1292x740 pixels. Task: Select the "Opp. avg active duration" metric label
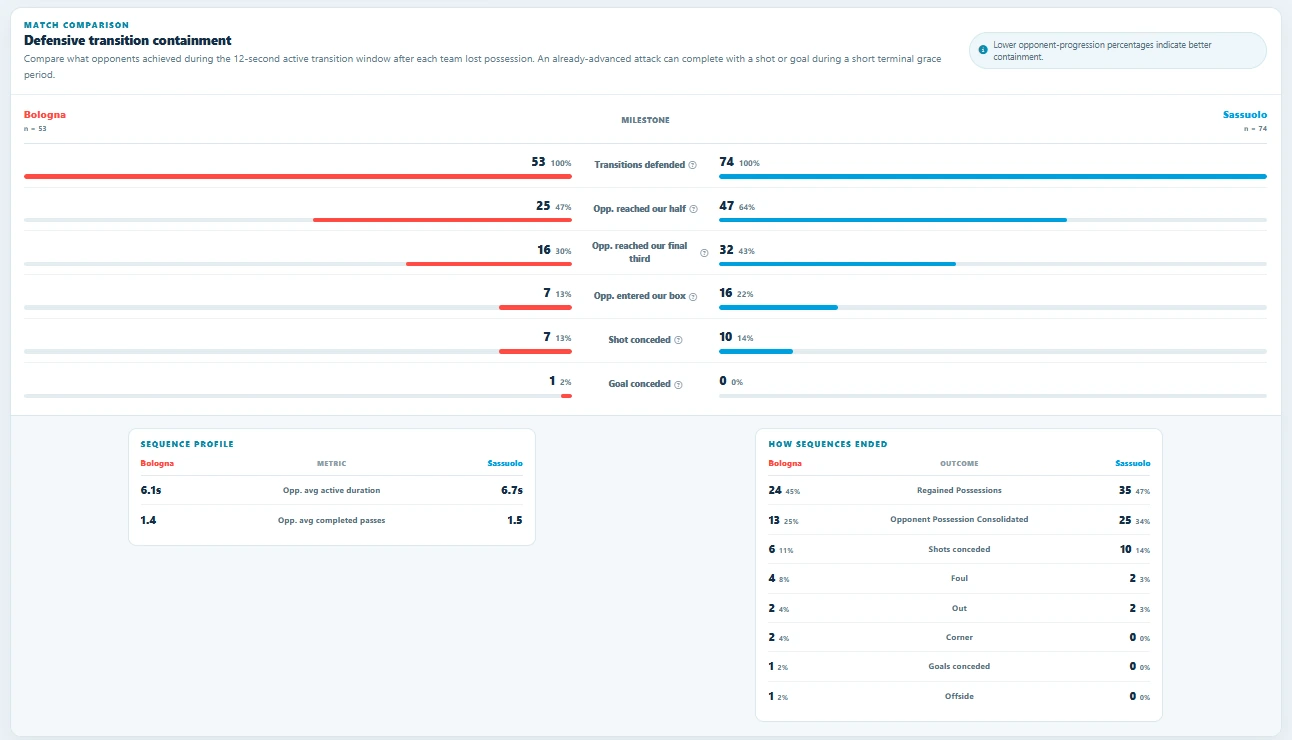331,491
